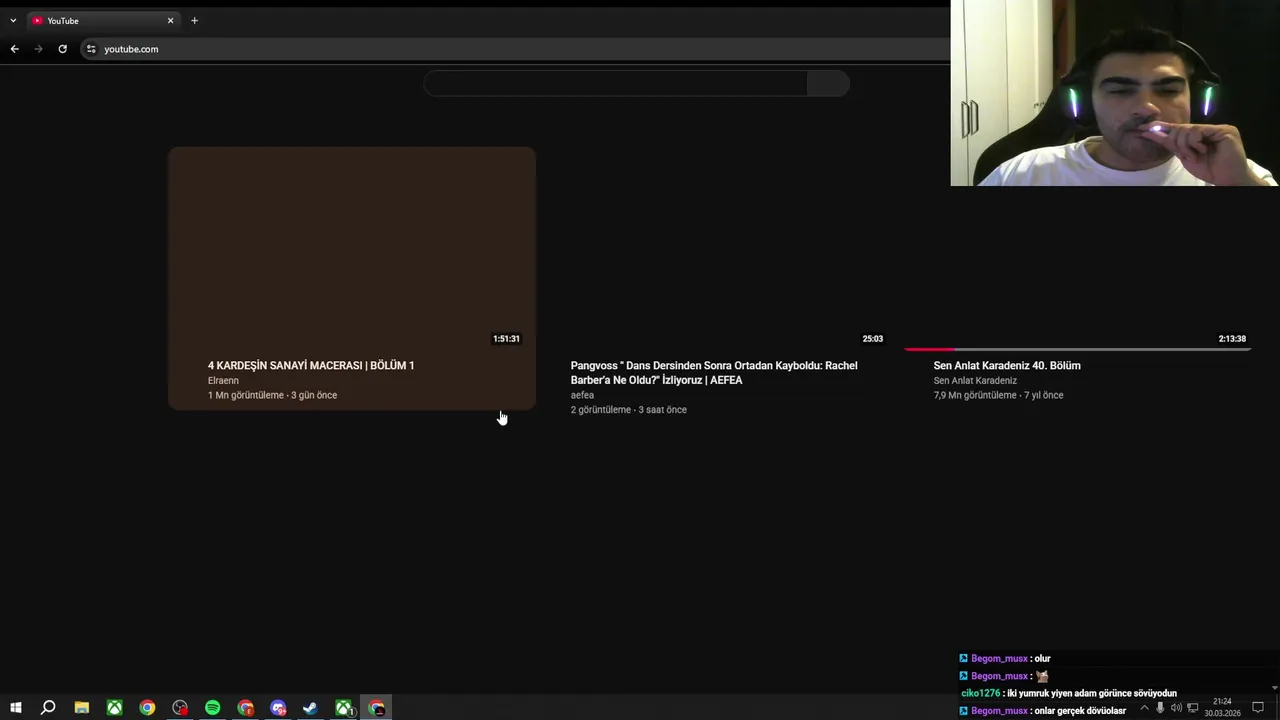Open the network tray icon

1192,708
